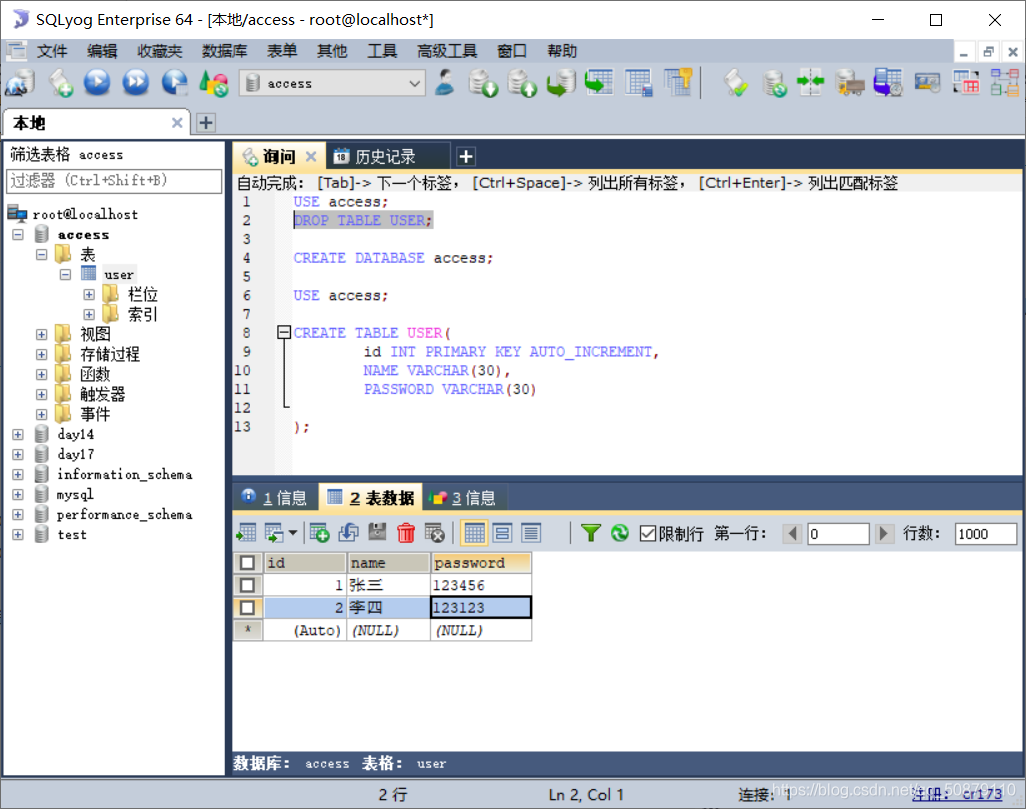The image size is (1026, 809).
Task: Switch to form view icon
Action: (x=503, y=533)
